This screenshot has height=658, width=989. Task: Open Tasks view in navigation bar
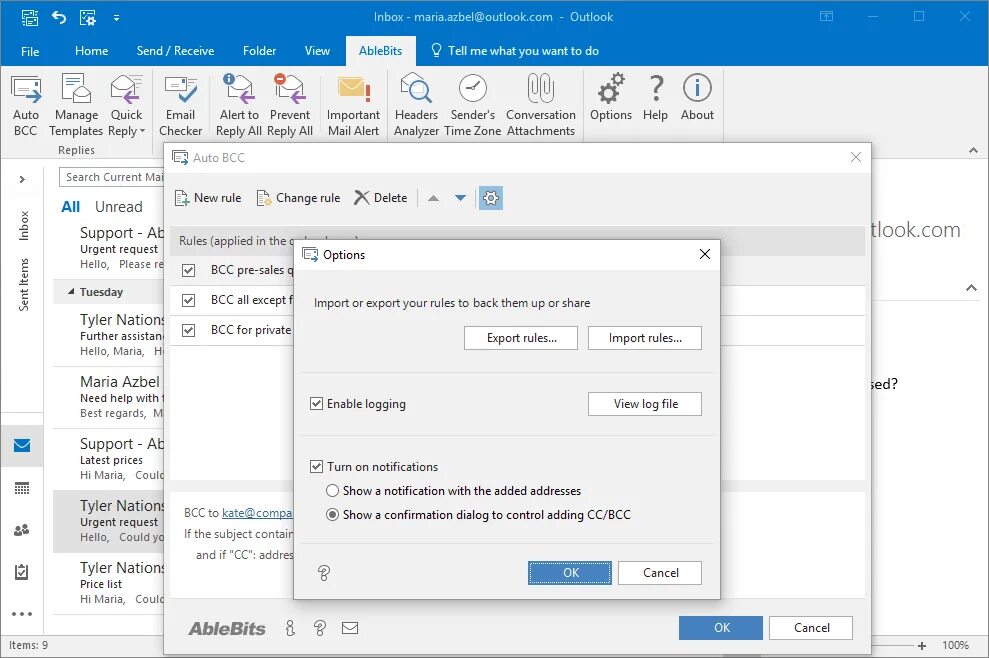(x=22, y=572)
